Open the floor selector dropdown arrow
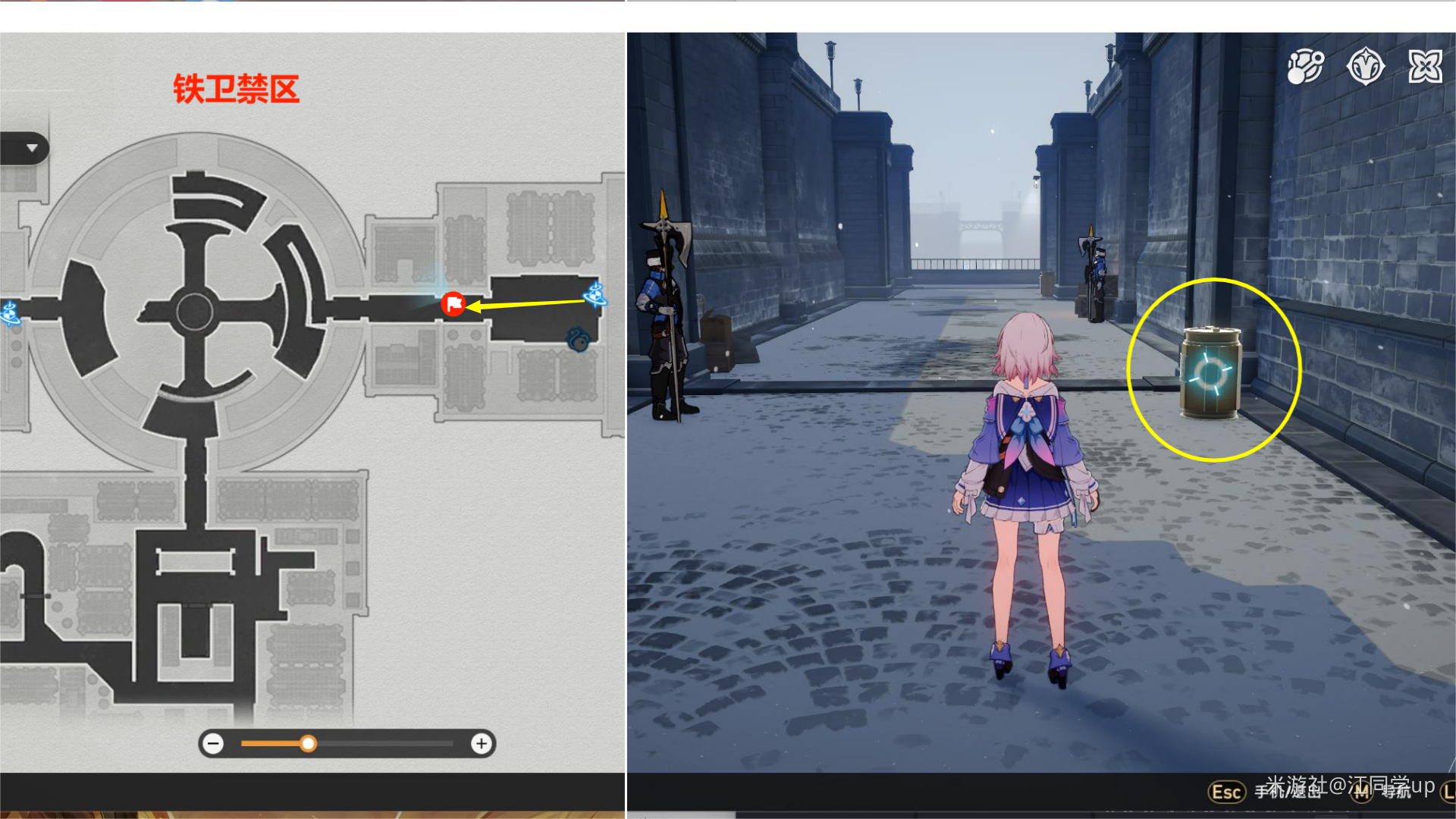 tap(32, 148)
